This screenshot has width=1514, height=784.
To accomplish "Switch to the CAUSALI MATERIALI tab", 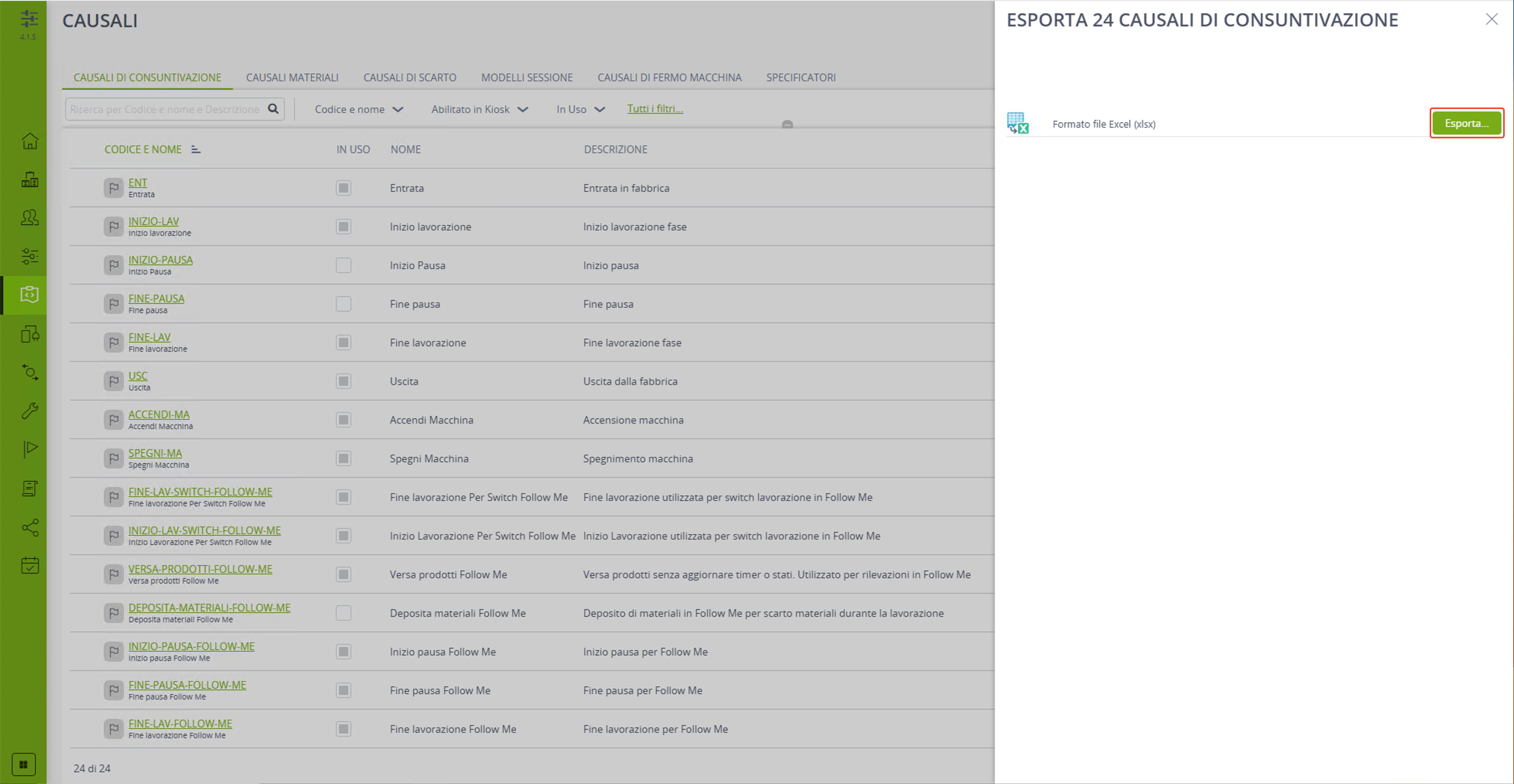I will (x=292, y=77).
